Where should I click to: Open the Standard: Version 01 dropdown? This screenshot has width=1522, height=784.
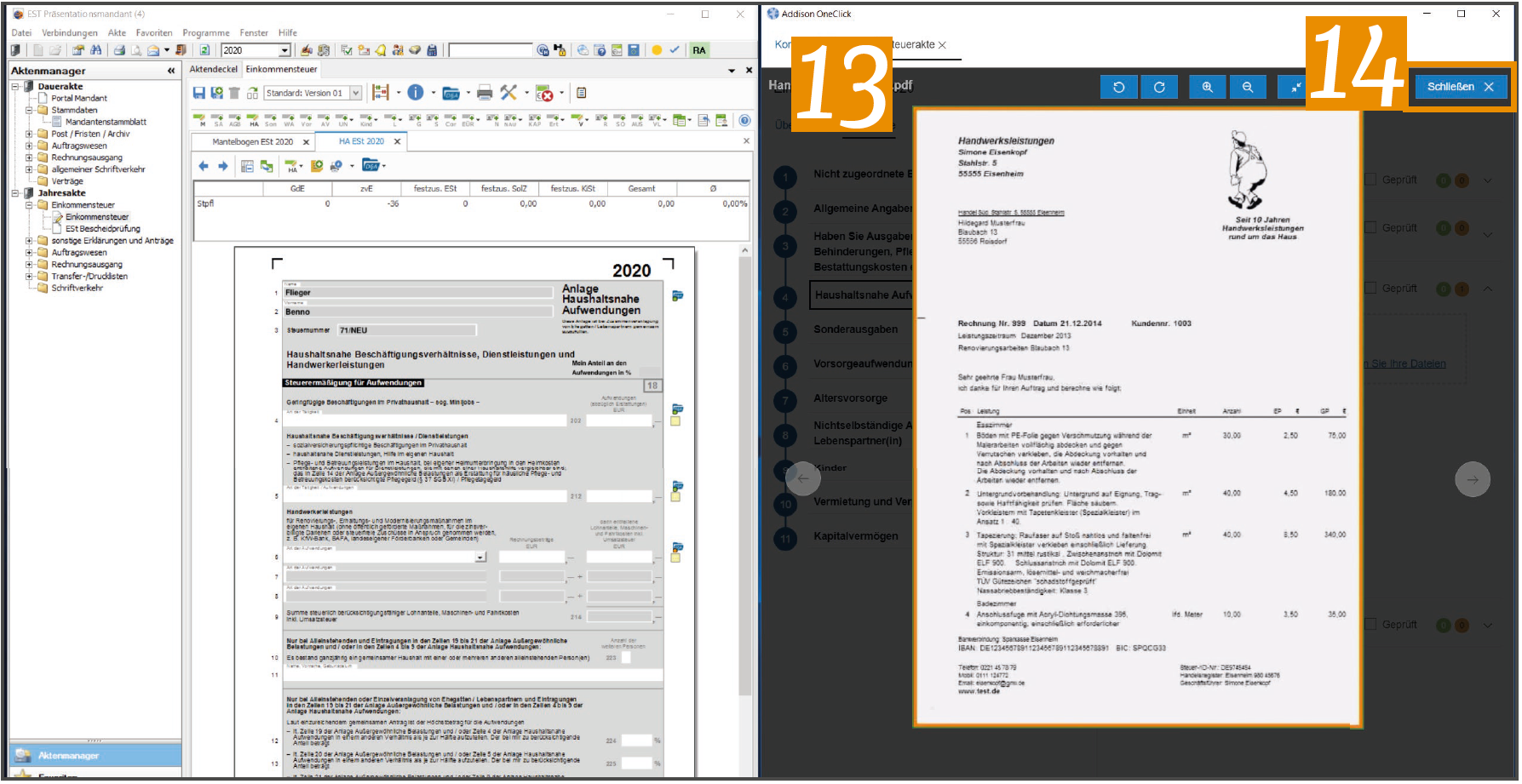(356, 93)
